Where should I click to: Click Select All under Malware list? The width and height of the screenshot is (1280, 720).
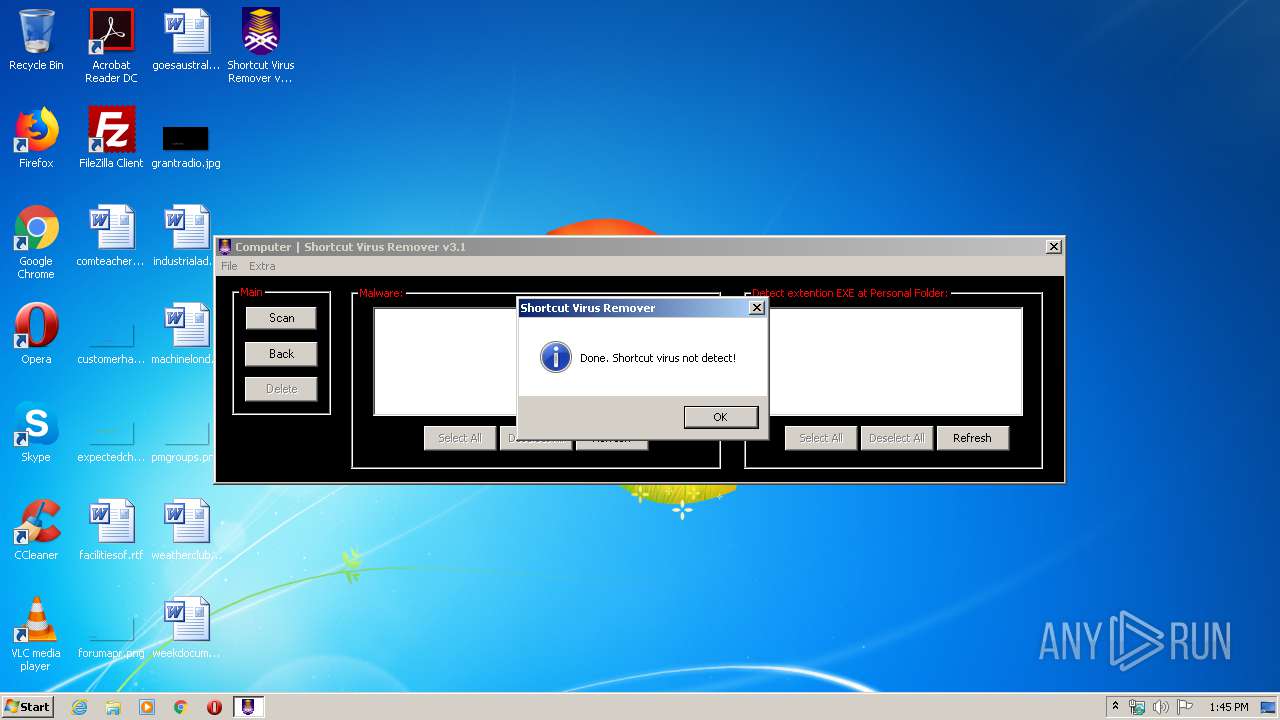point(460,438)
